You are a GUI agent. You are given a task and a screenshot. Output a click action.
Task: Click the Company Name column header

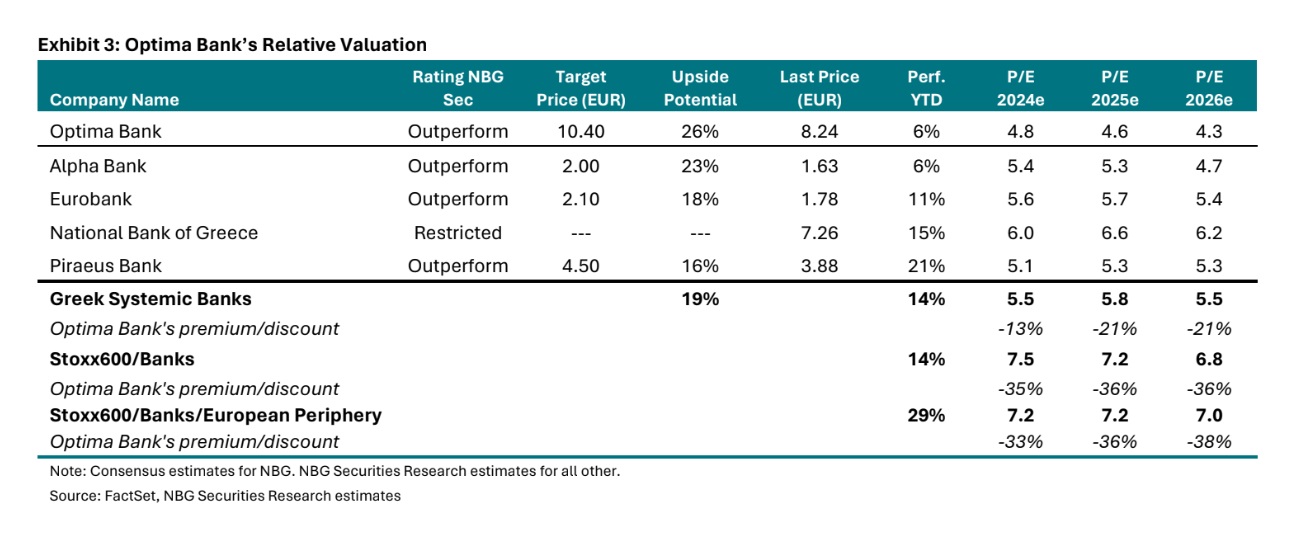pos(114,99)
